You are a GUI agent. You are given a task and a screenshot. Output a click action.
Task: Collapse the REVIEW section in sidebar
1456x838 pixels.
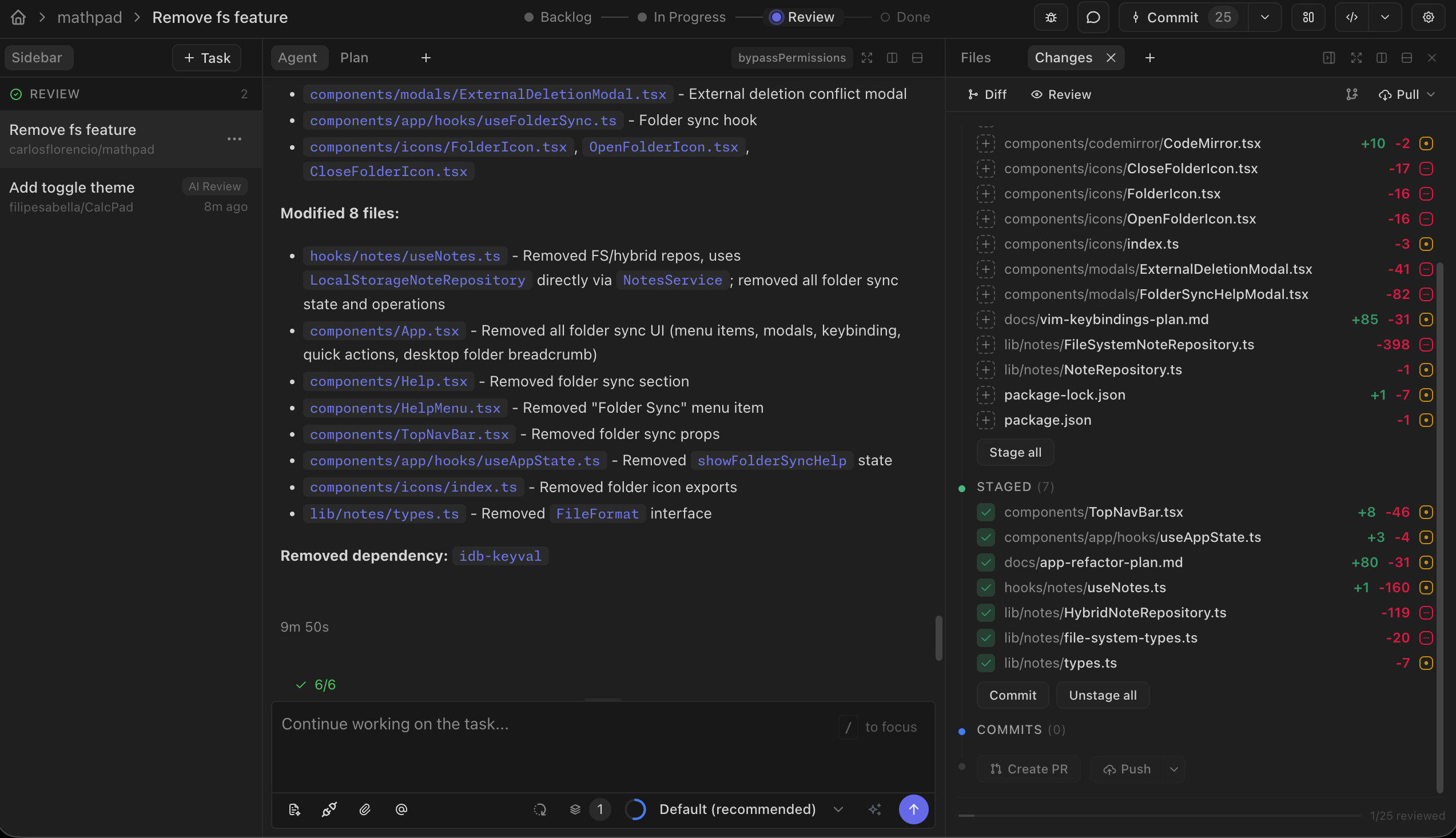pos(131,94)
